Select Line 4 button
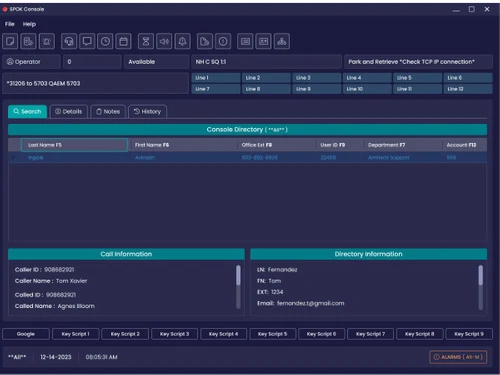This screenshot has height=375, width=500. click(367, 78)
